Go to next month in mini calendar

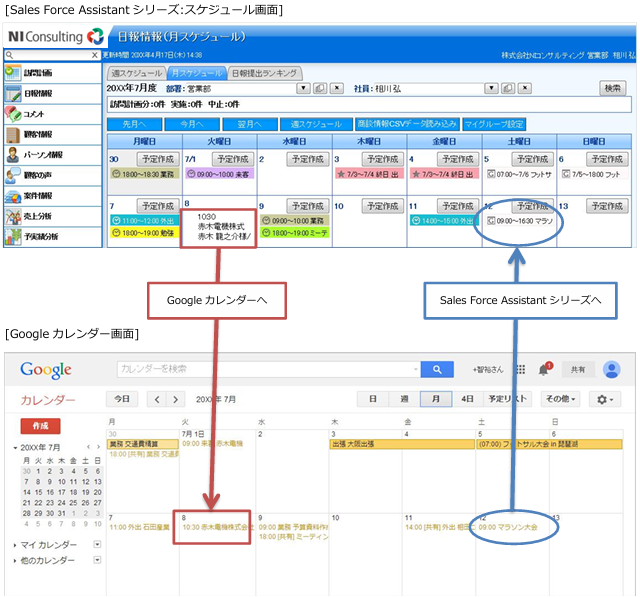pyautogui.click(x=98, y=447)
